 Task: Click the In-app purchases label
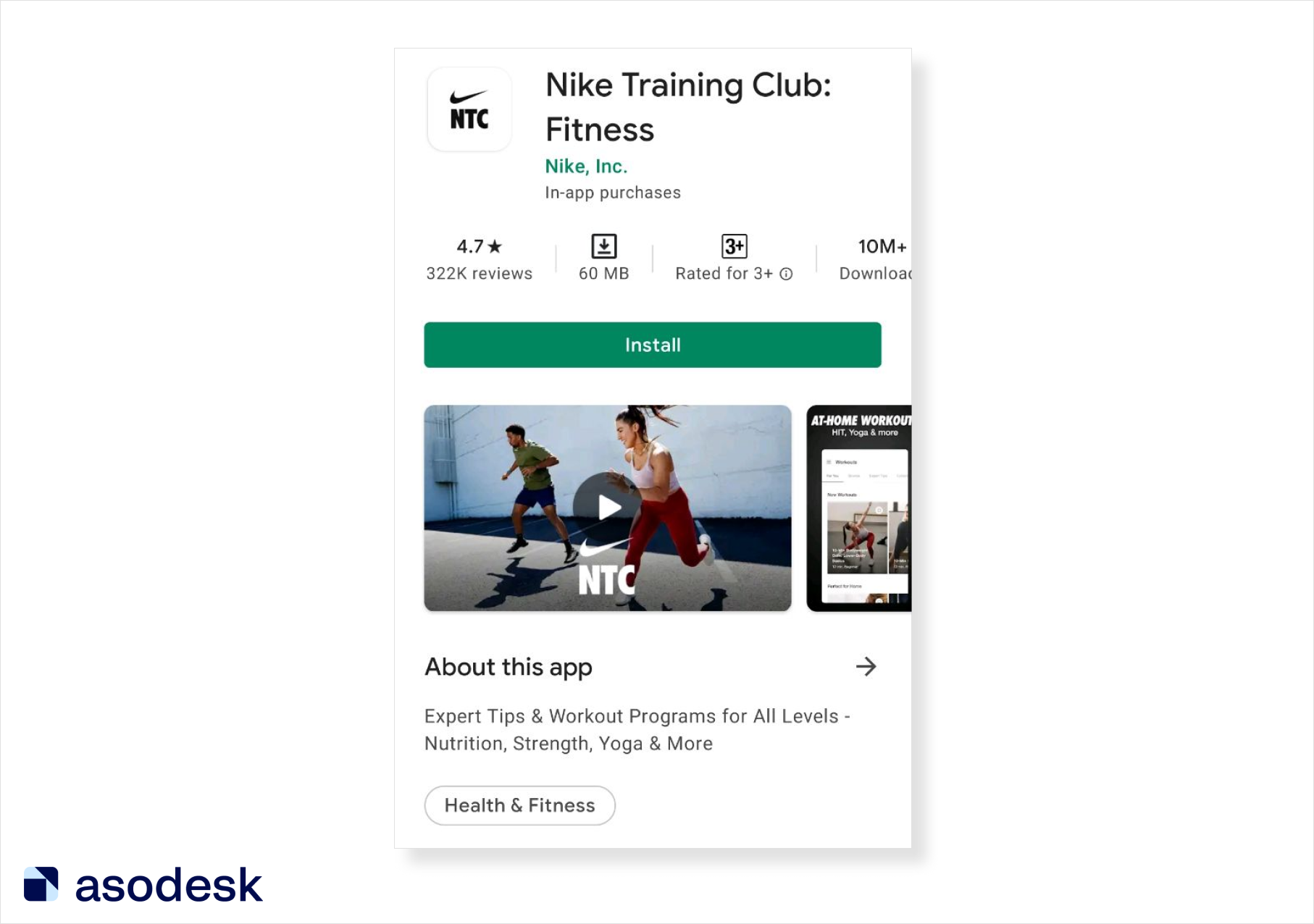tap(612, 193)
